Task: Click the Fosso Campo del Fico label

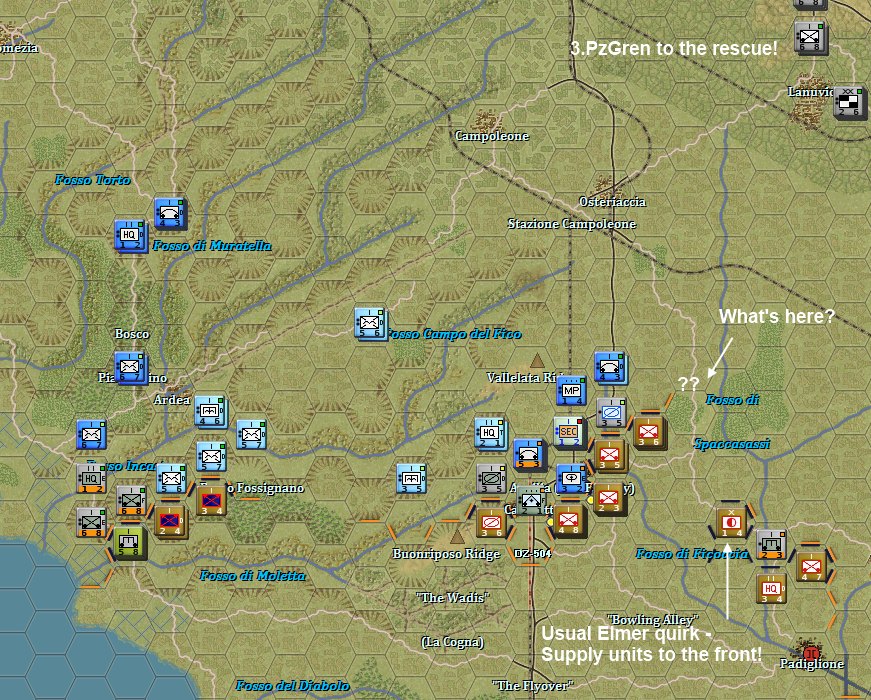Action: (x=454, y=334)
